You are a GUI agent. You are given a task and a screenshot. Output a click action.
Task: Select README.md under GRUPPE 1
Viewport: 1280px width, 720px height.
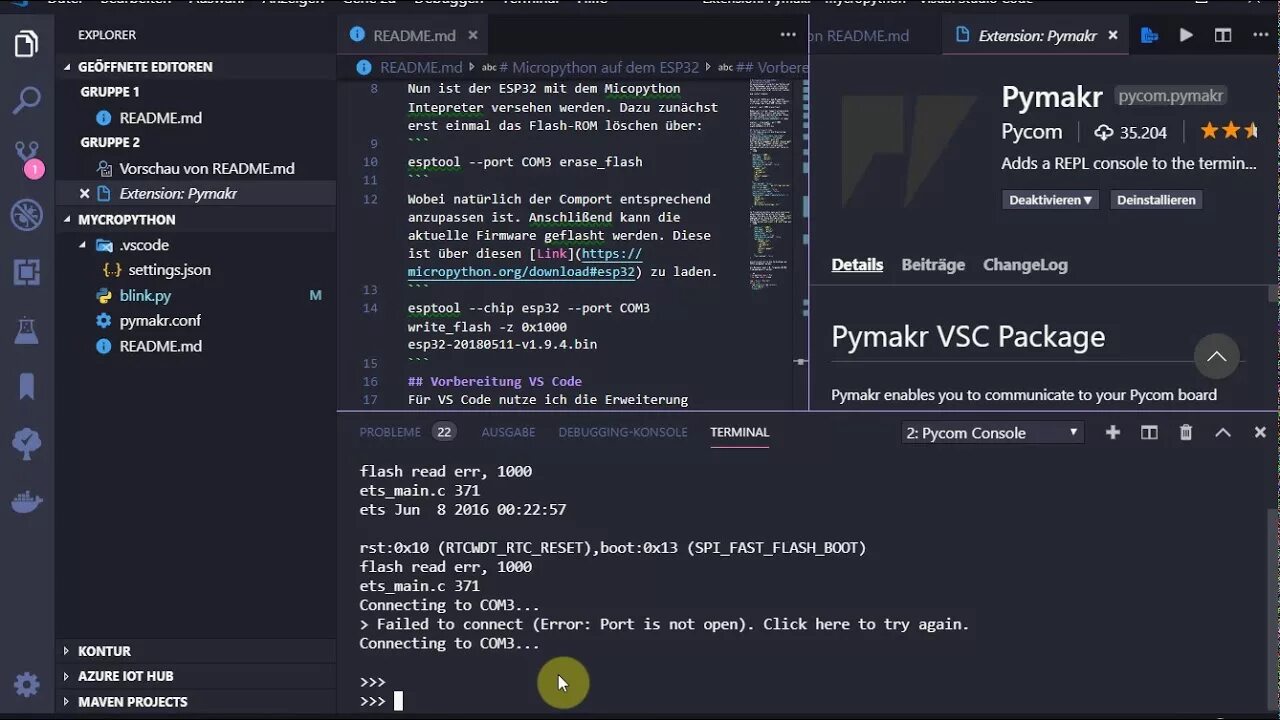160,118
